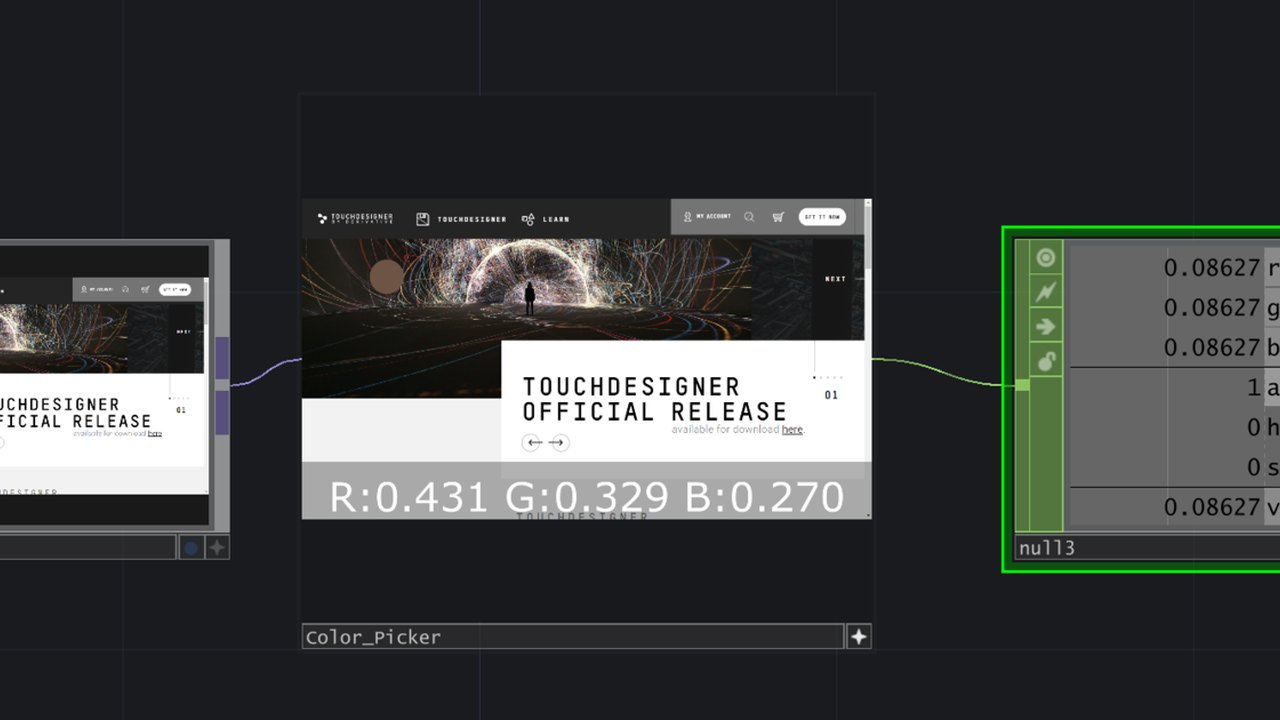
Task: Click the purple wire entering Color_Picker
Action: pyautogui.click(x=268, y=371)
